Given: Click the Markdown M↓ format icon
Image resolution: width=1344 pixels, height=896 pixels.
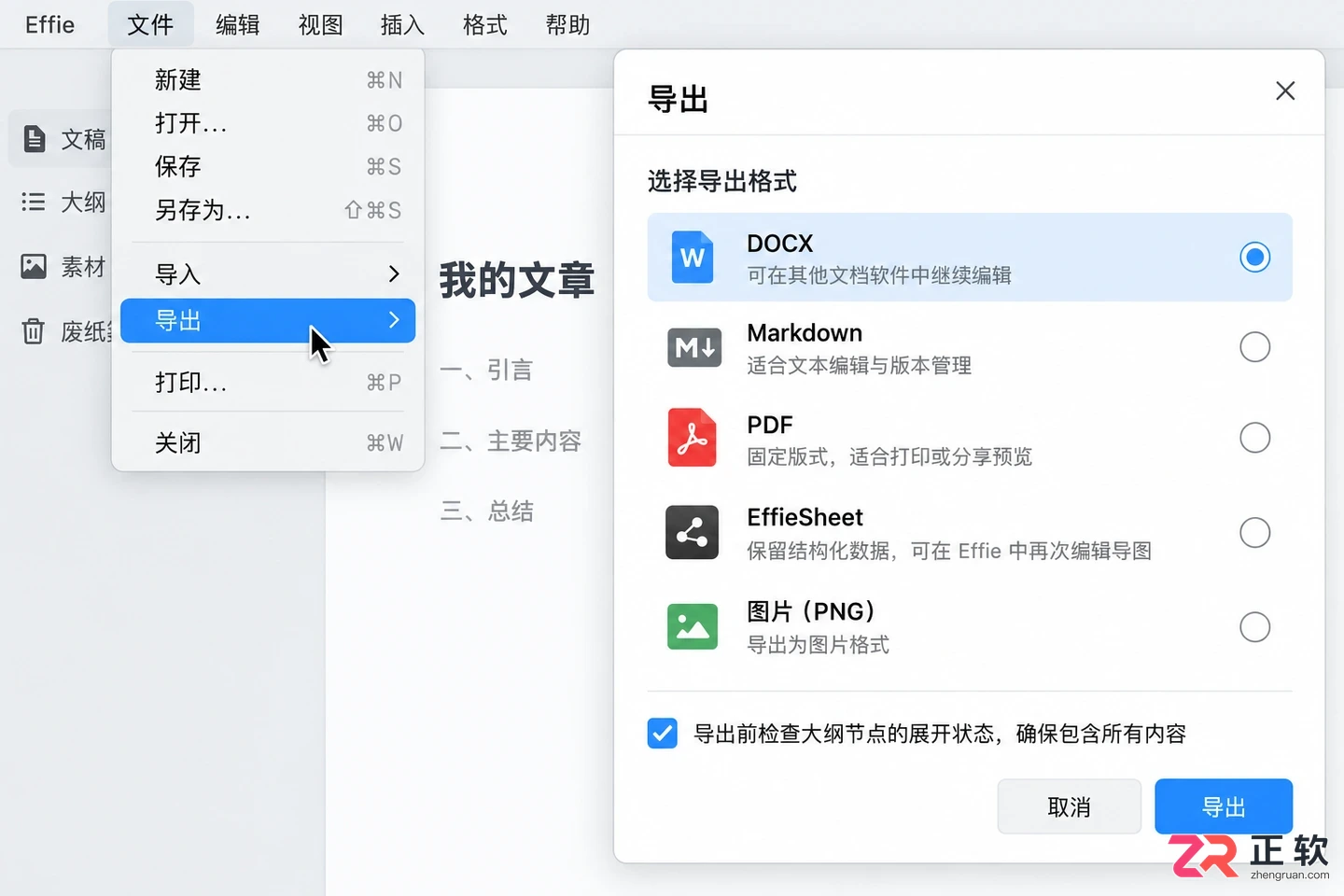Looking at the screenshot, I should [694, 348].
